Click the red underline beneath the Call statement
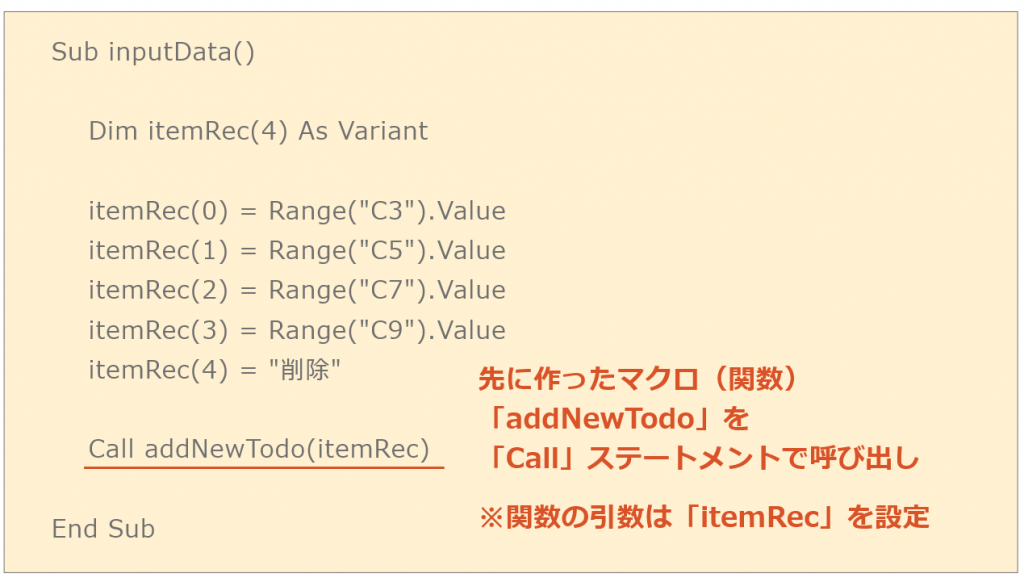1024x582 pixels. pyautogui.click(x=264, y=468)
